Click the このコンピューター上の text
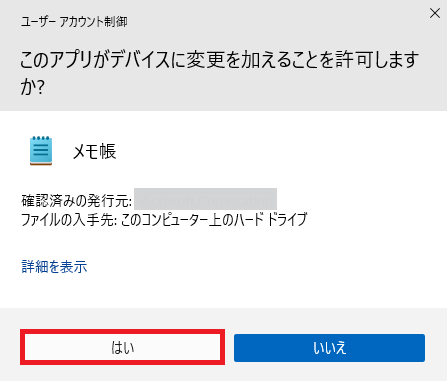 click(x=174, y=220)
